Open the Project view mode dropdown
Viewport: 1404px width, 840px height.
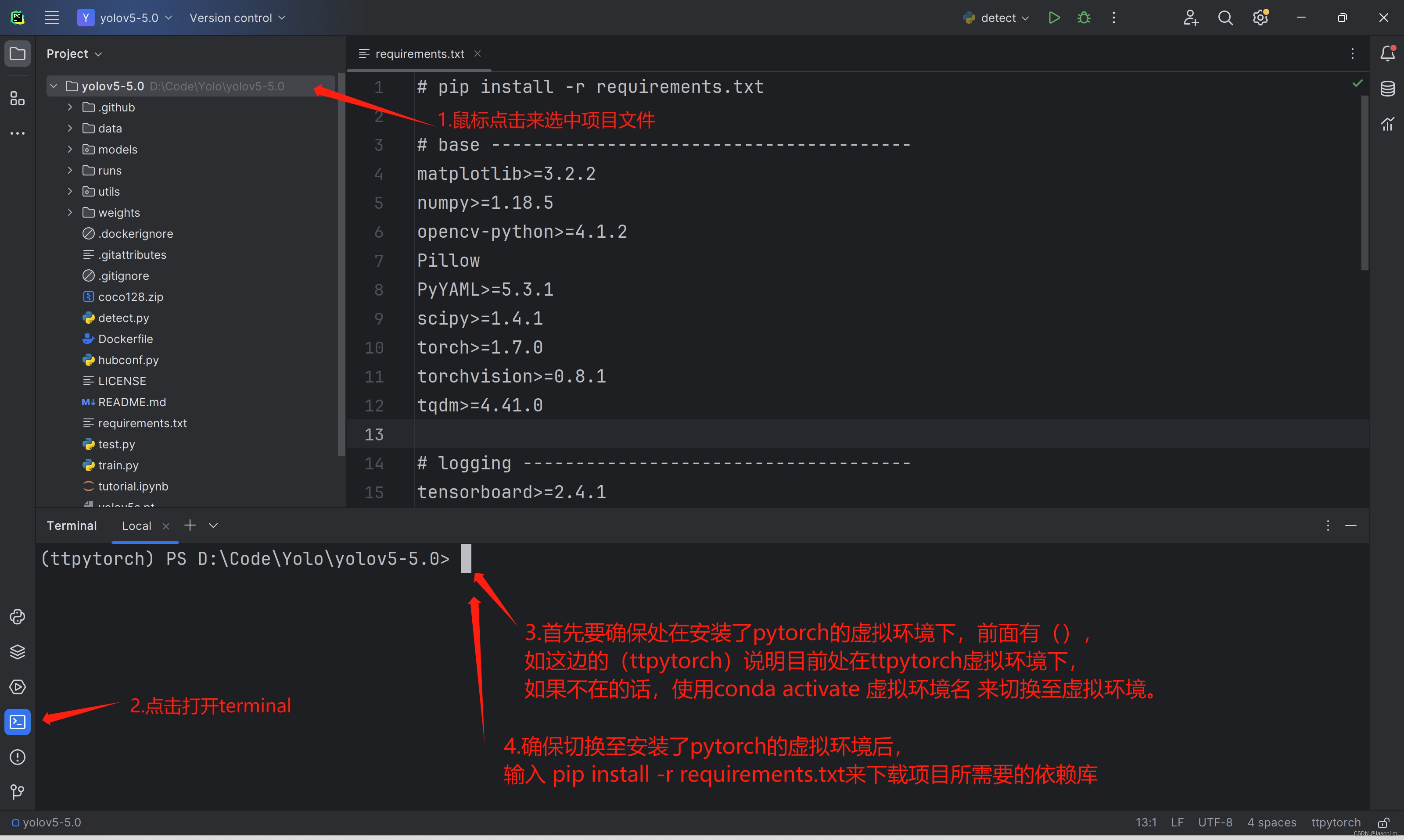(x=74, y=54)
